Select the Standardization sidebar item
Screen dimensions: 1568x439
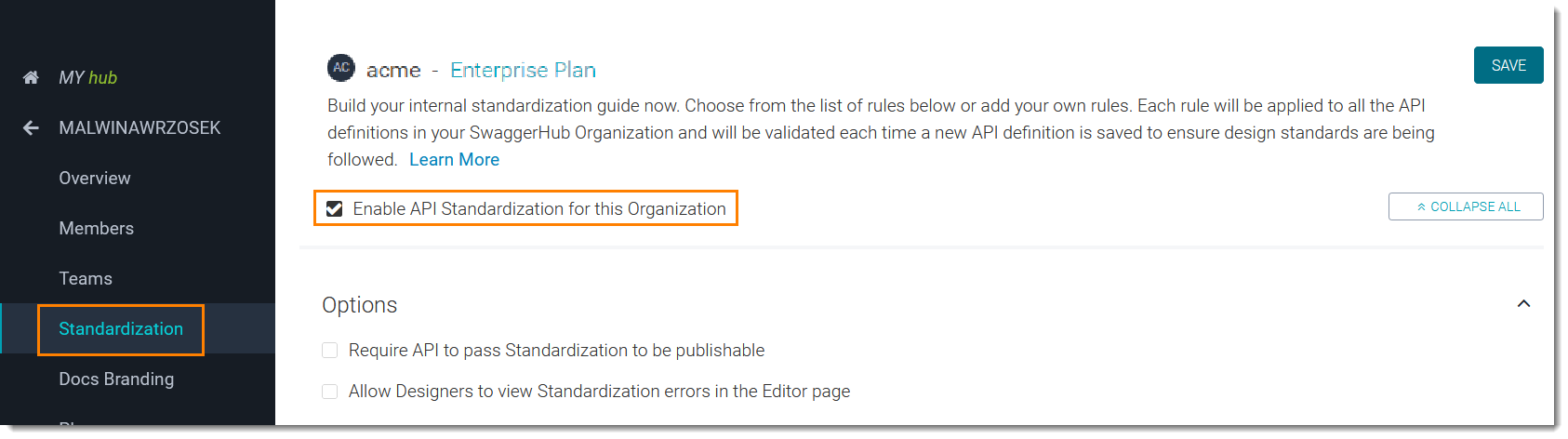tap(121, 329)
